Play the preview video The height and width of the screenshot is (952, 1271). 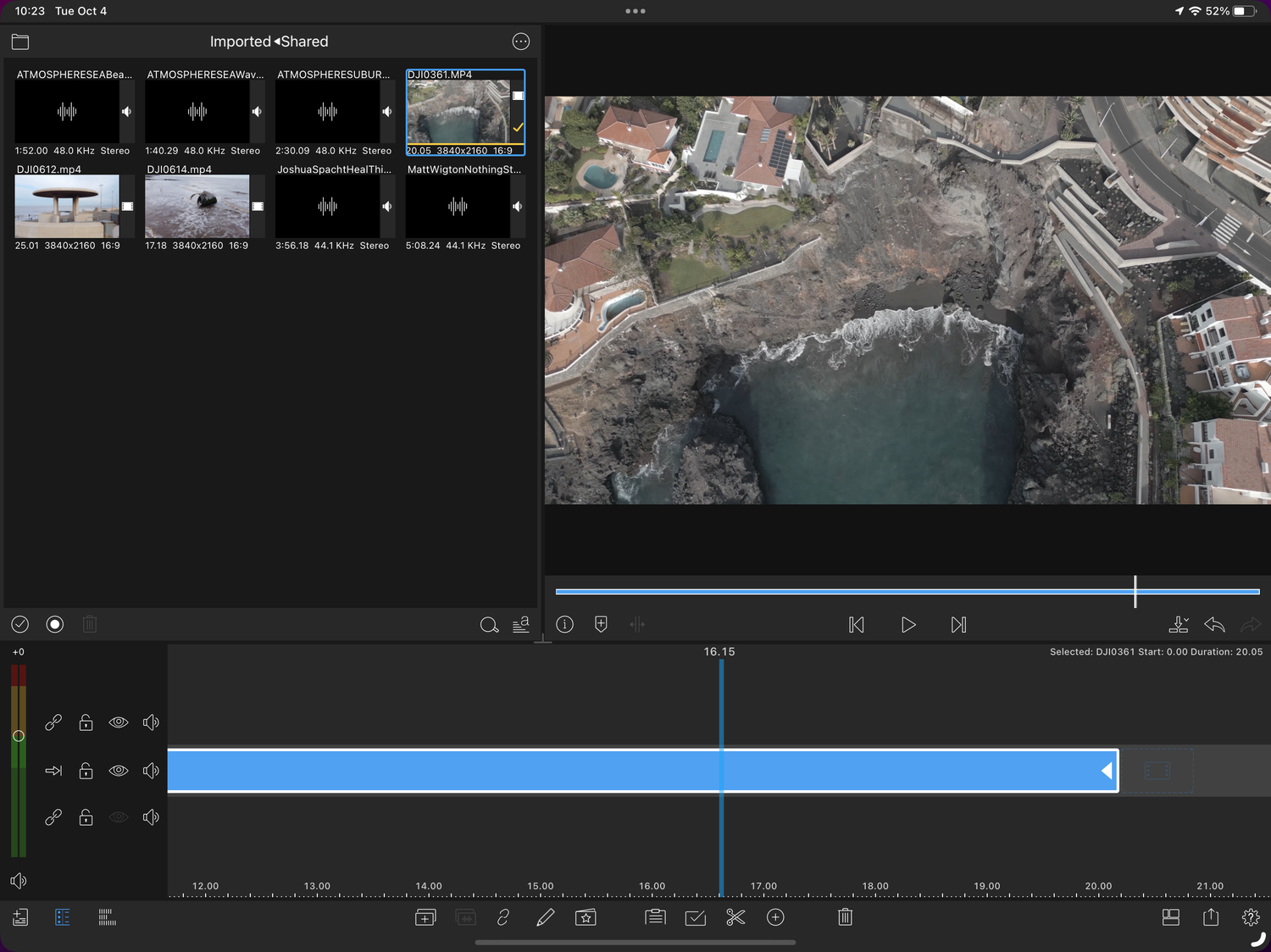907,625
